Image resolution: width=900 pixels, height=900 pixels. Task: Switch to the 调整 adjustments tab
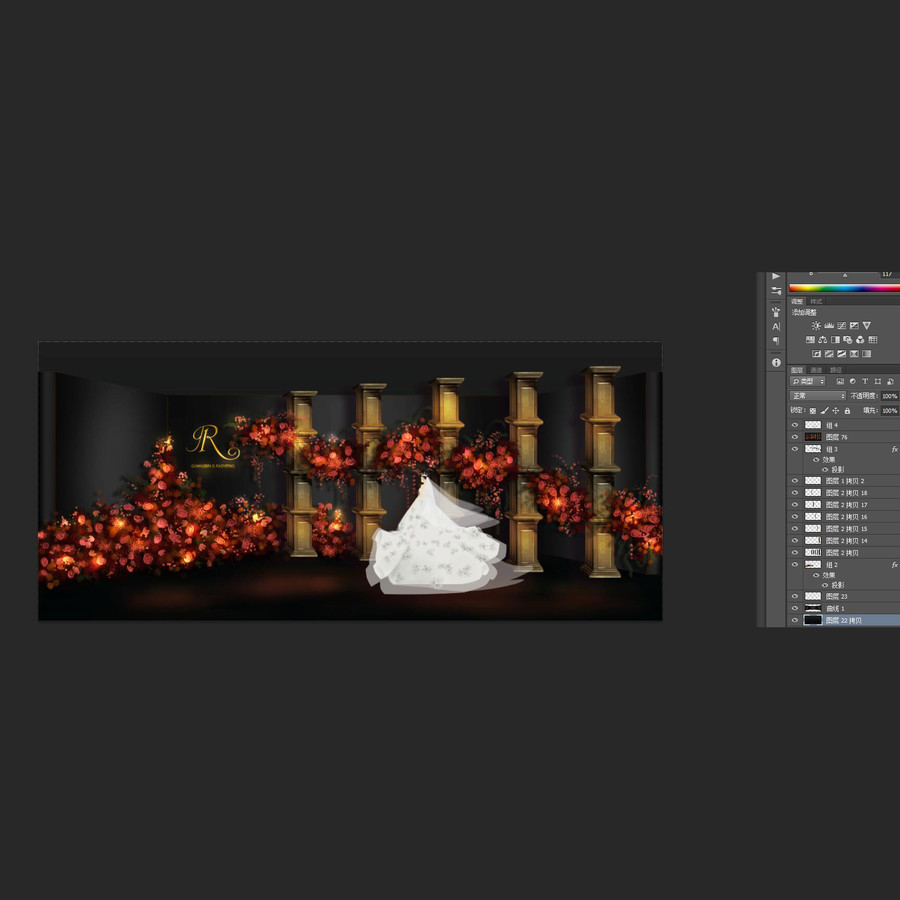click(x=797, y=301)
